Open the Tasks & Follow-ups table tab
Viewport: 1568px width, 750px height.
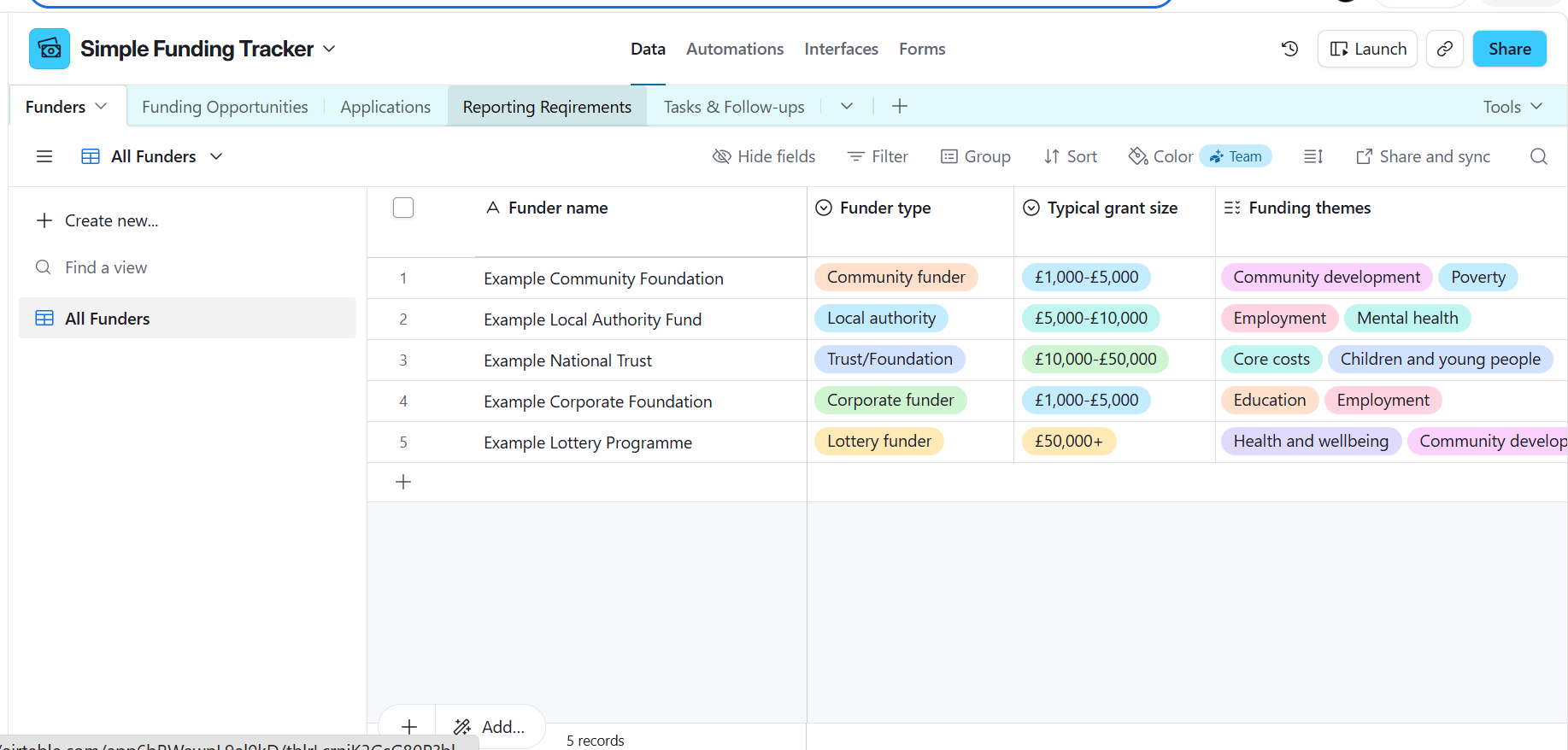[x=734, y=107]
